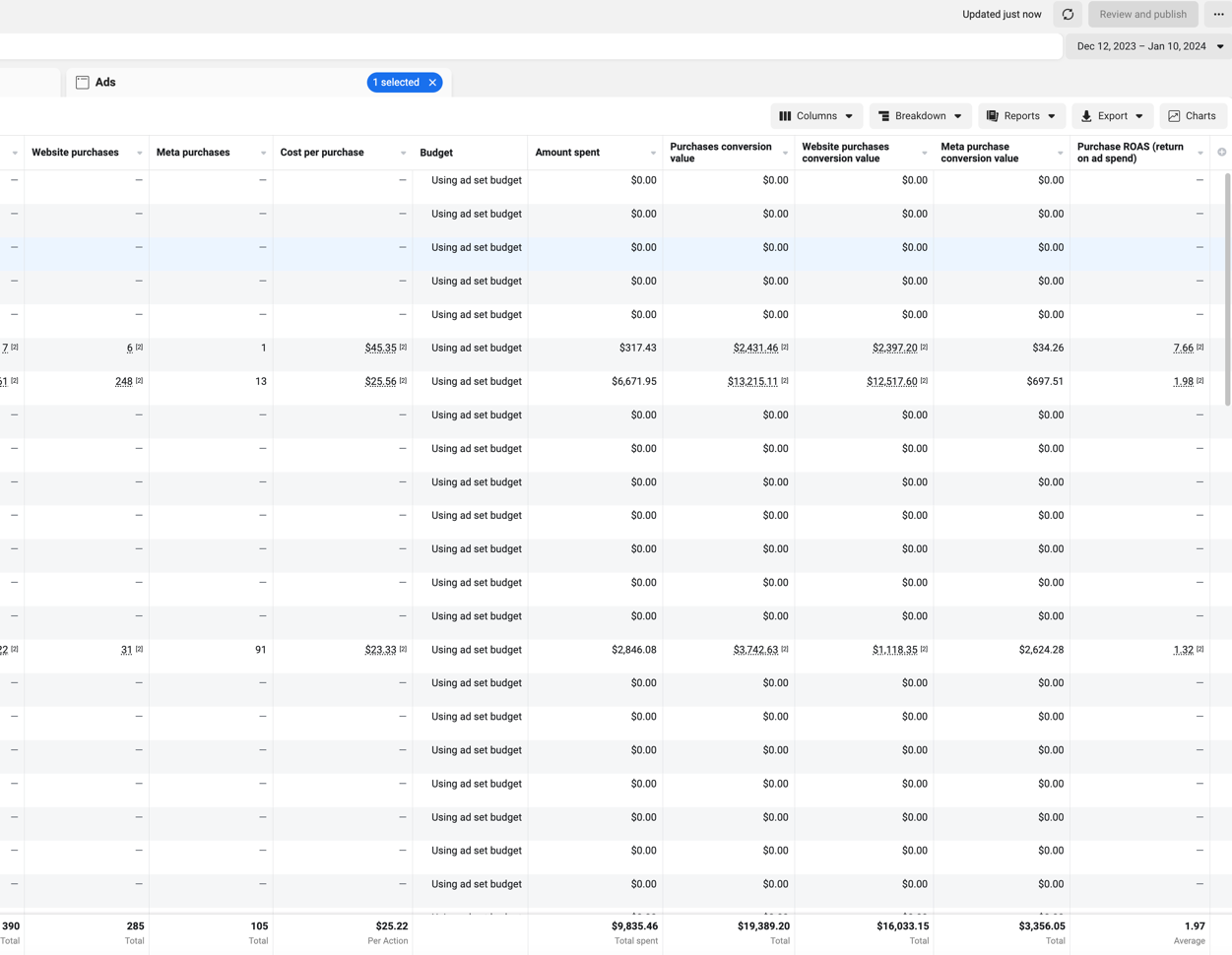Click the $2,624.28 Meta purchase conversion value

tap(1041, 650)
